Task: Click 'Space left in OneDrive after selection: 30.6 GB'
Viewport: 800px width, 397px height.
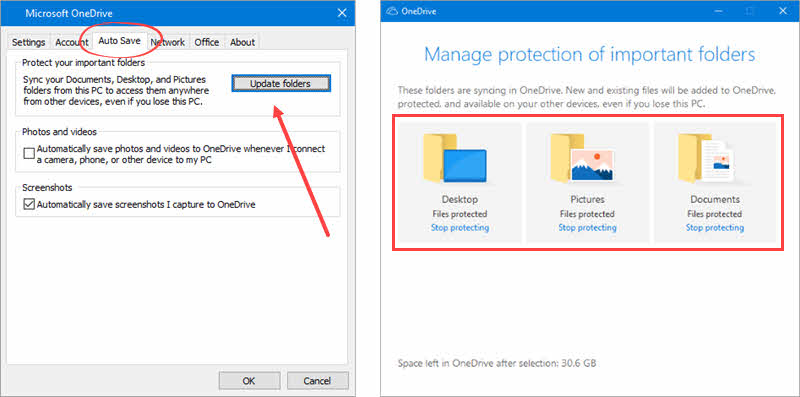Action: (497, 363)
